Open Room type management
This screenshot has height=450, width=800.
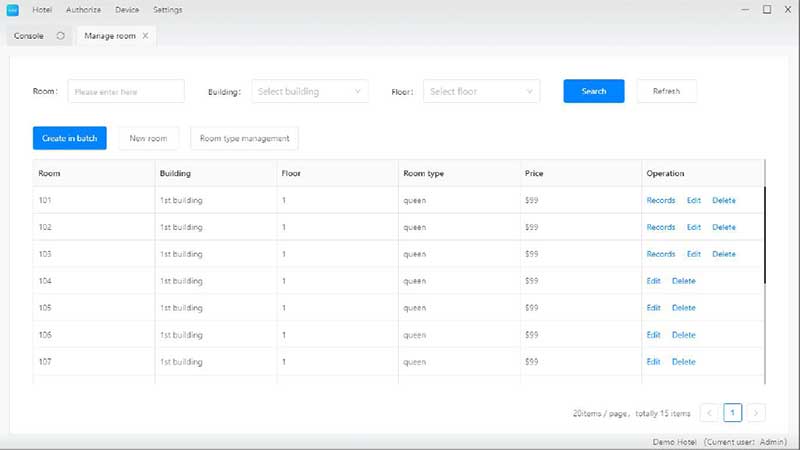point(244,138)
